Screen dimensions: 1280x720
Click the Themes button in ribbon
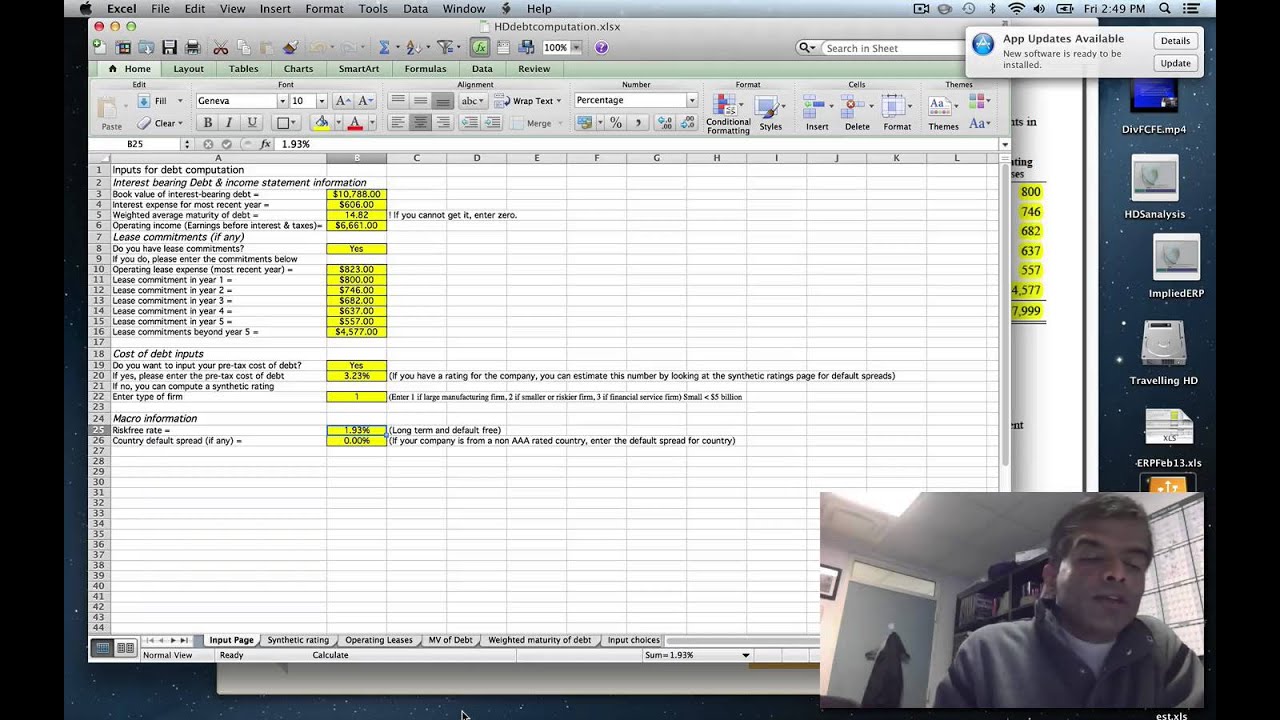pos(943,113)
